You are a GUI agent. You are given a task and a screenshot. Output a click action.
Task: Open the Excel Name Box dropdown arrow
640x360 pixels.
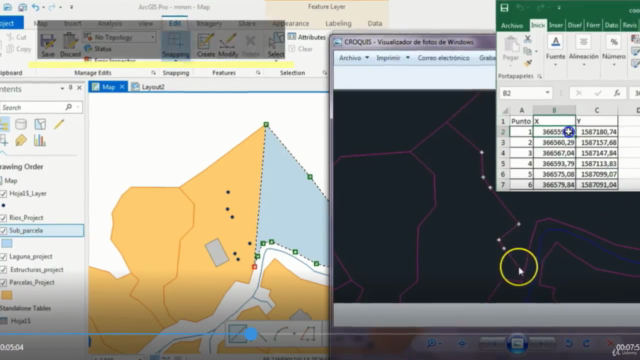[547, 93]
